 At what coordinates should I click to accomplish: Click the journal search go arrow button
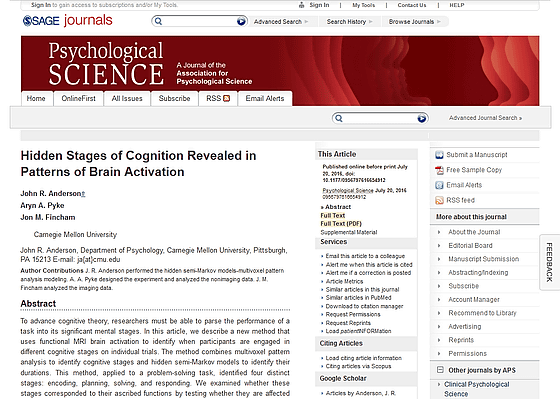422,118
